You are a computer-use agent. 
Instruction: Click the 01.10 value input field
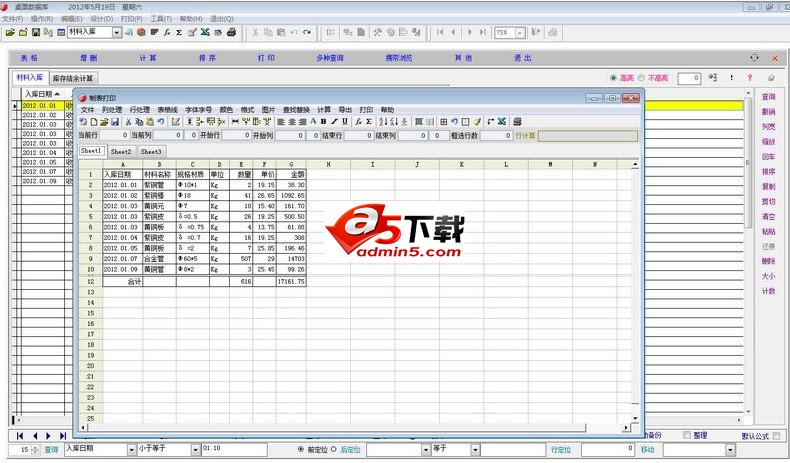tap(234, 449)
